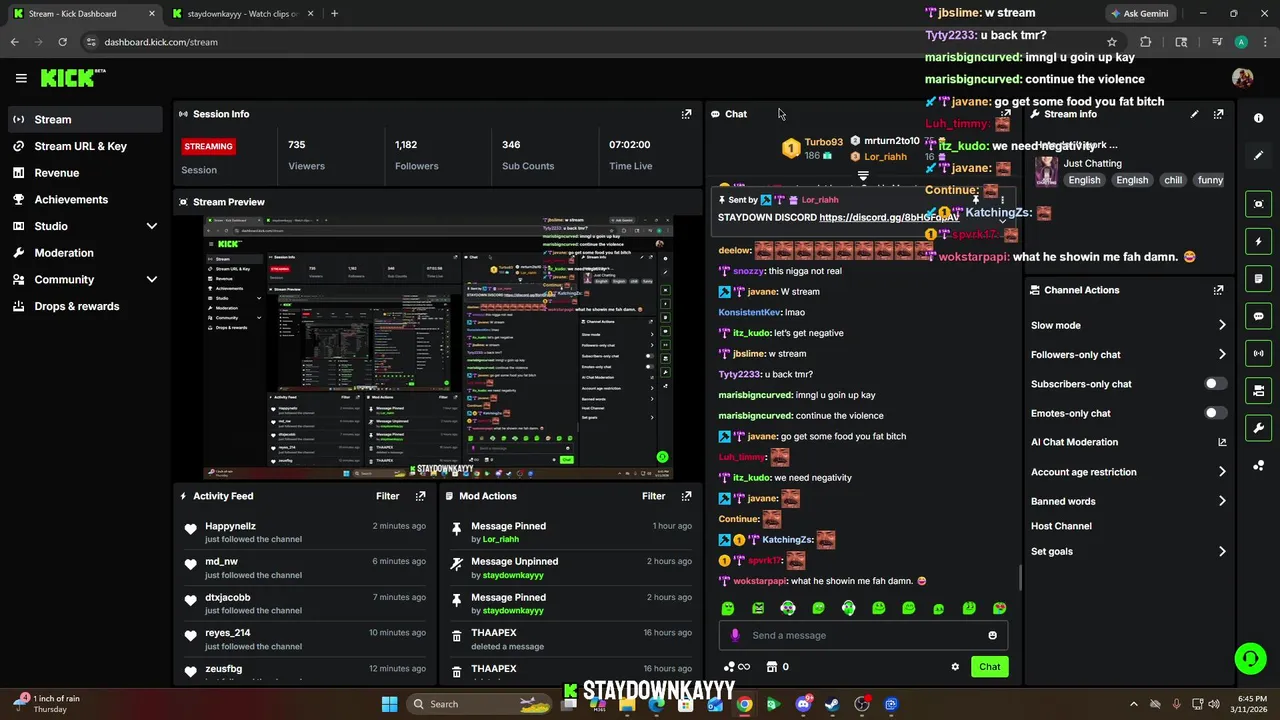Toggle Subscribers-only chat switch
This screenshot has width=1280, height=720.
click(1216, 384)
